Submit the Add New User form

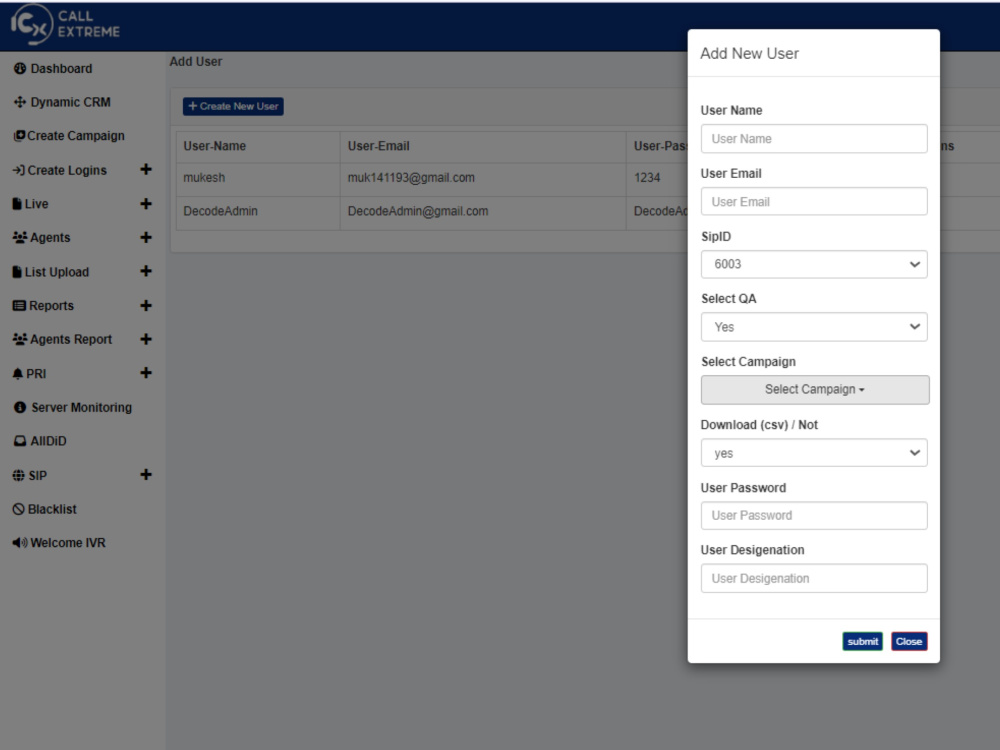pyautogui.click(x=862, y=642)
